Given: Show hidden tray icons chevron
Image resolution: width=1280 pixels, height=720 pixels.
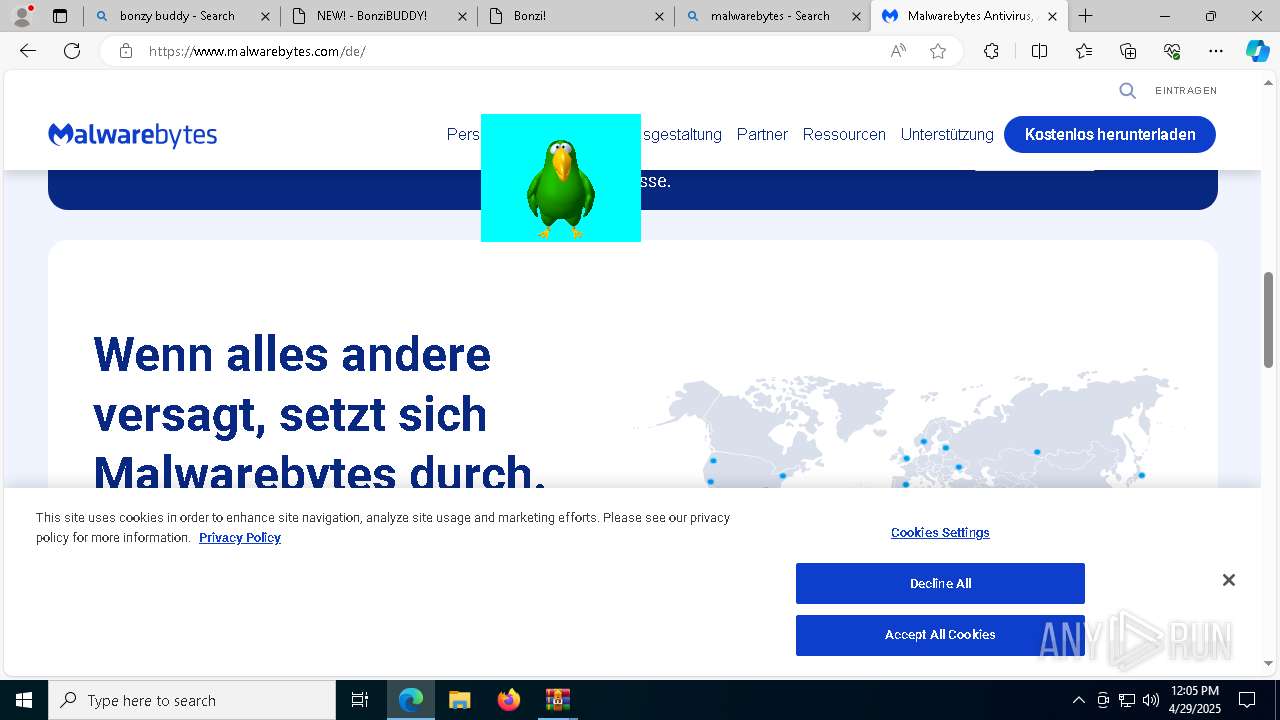Looking at the screenshot, I should pos(1078,700).
